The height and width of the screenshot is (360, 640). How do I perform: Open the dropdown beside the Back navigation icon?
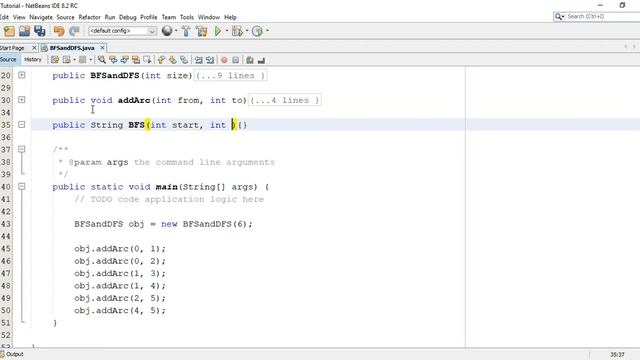point(74,60)
